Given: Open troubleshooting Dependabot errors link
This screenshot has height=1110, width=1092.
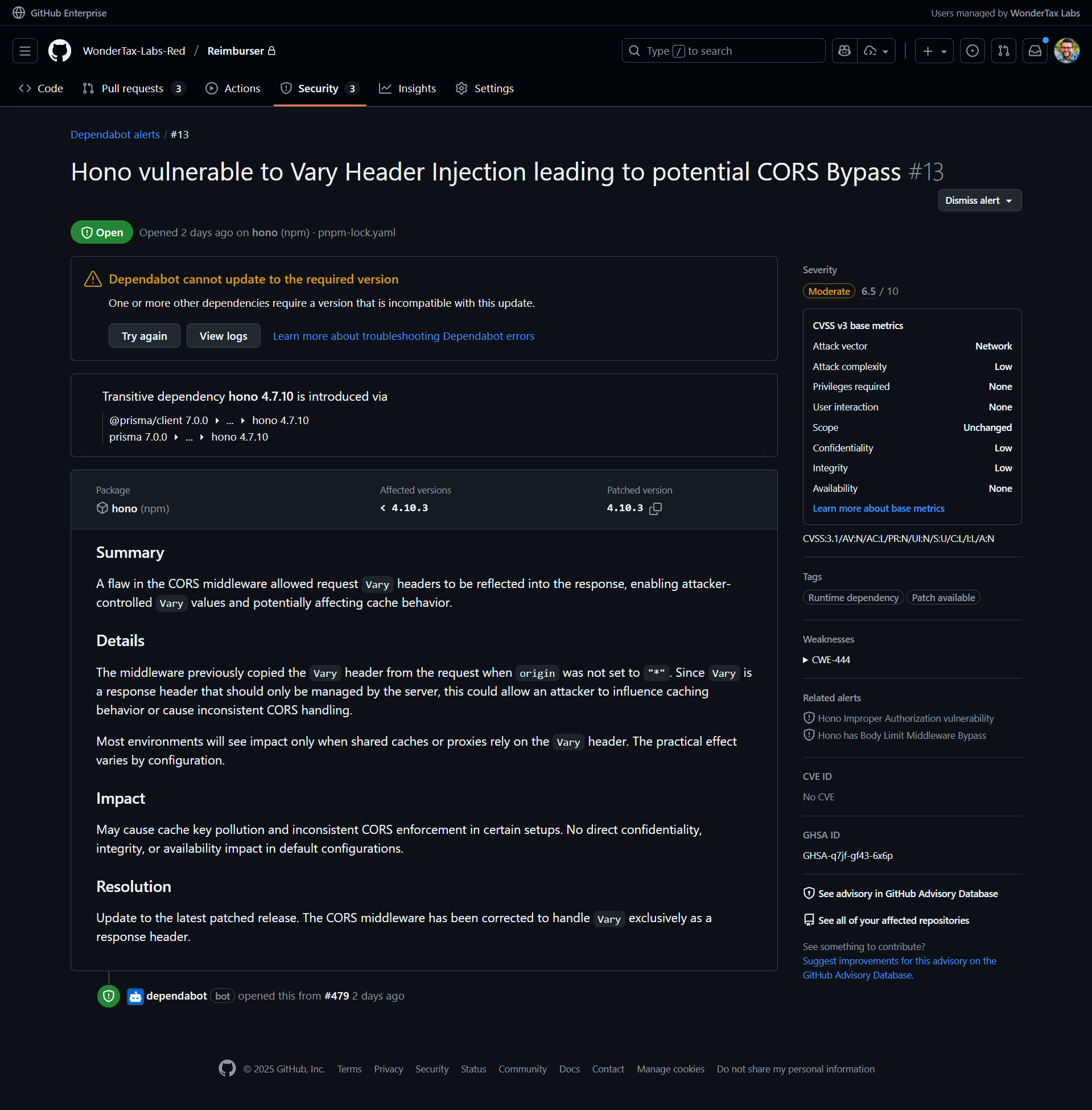Looking at the screenshot, I should [404, 336].
